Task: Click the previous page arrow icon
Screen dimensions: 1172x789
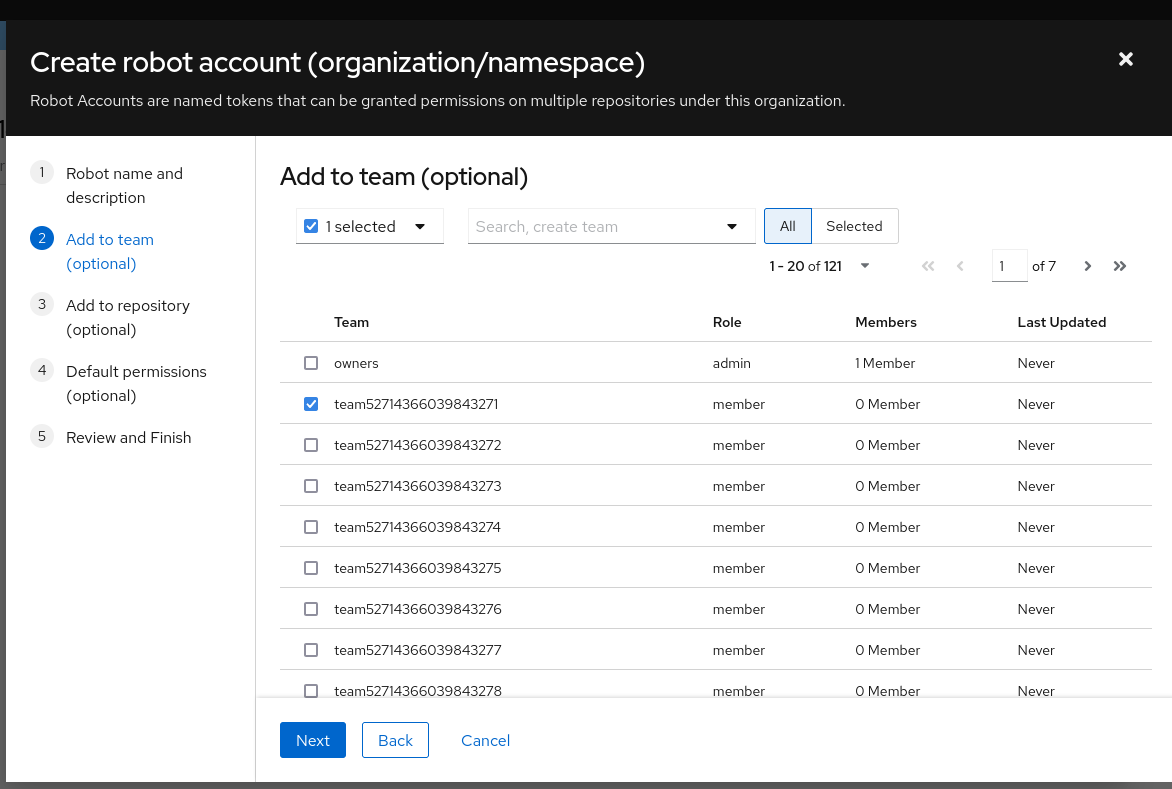Action: click(x=960, y=266)
